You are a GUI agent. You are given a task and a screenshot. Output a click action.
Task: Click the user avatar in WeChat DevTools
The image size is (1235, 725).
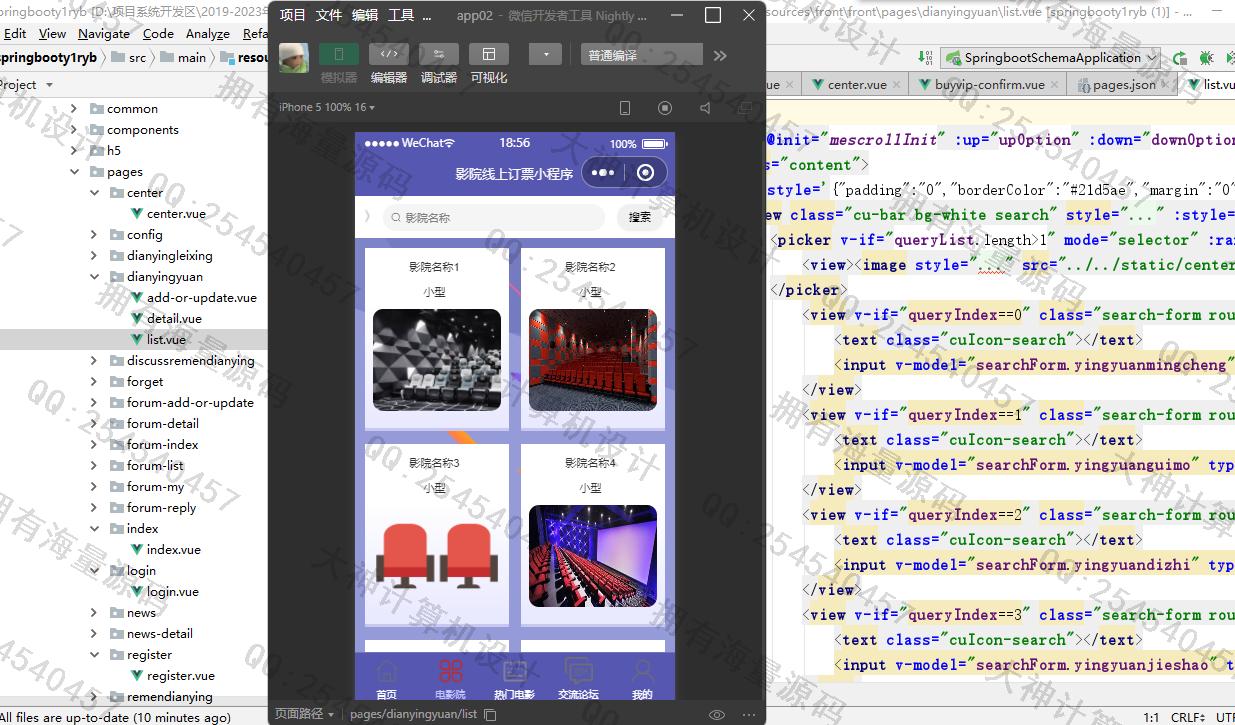point(293,58)
